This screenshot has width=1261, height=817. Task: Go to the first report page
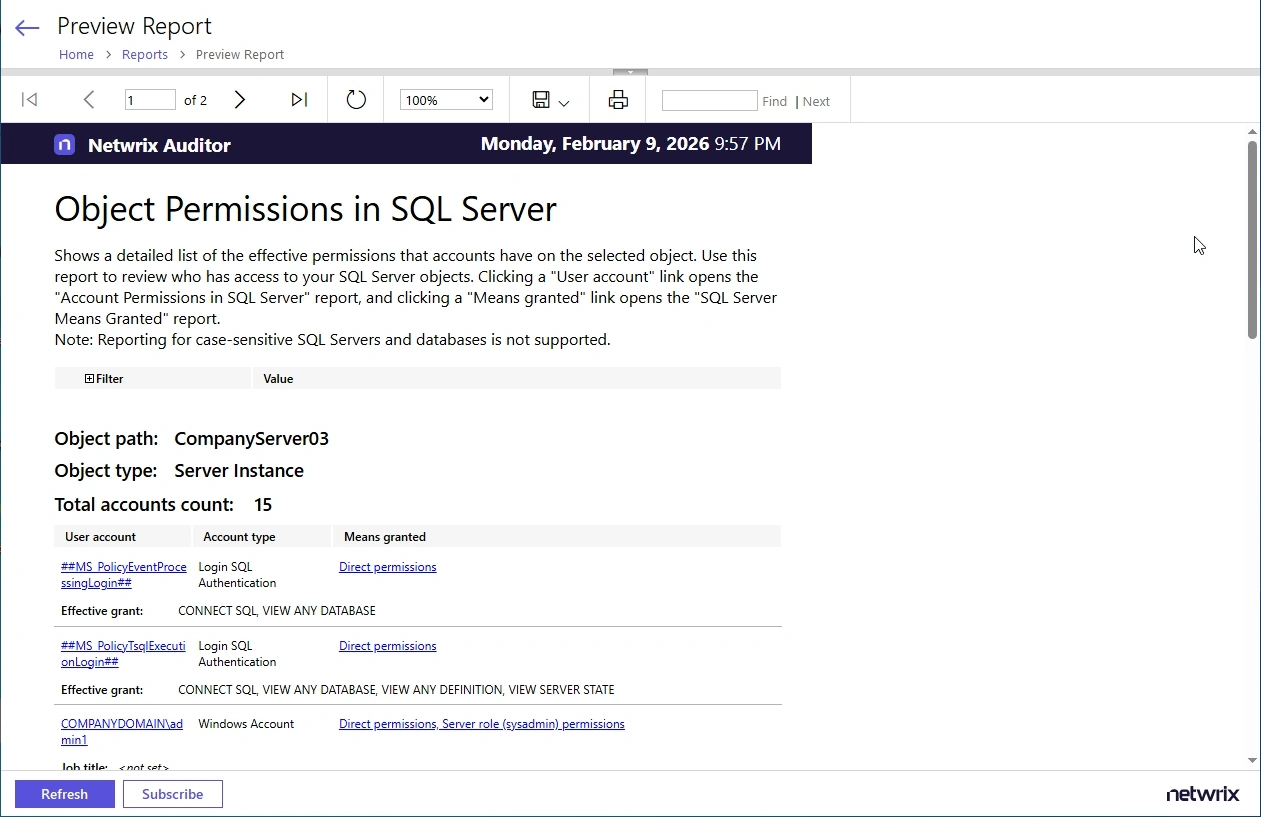click(30, 99)
